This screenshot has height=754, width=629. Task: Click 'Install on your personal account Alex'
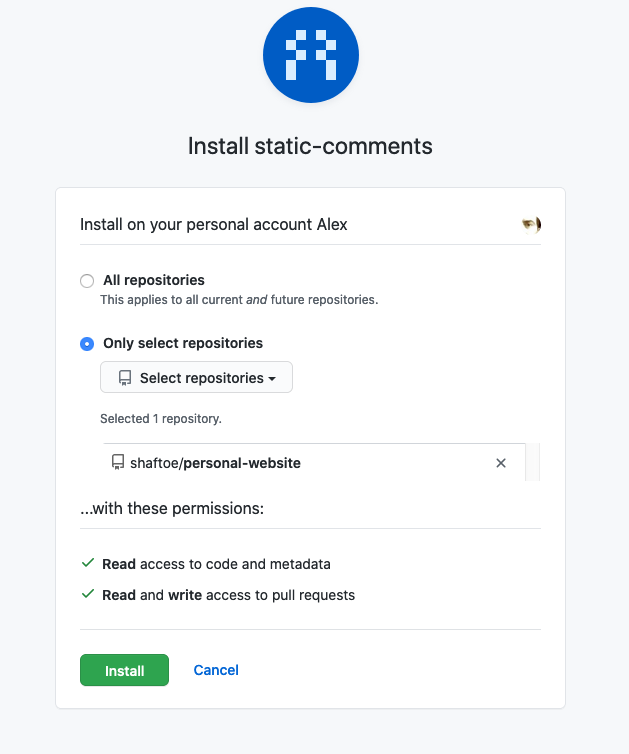[214, 225]
